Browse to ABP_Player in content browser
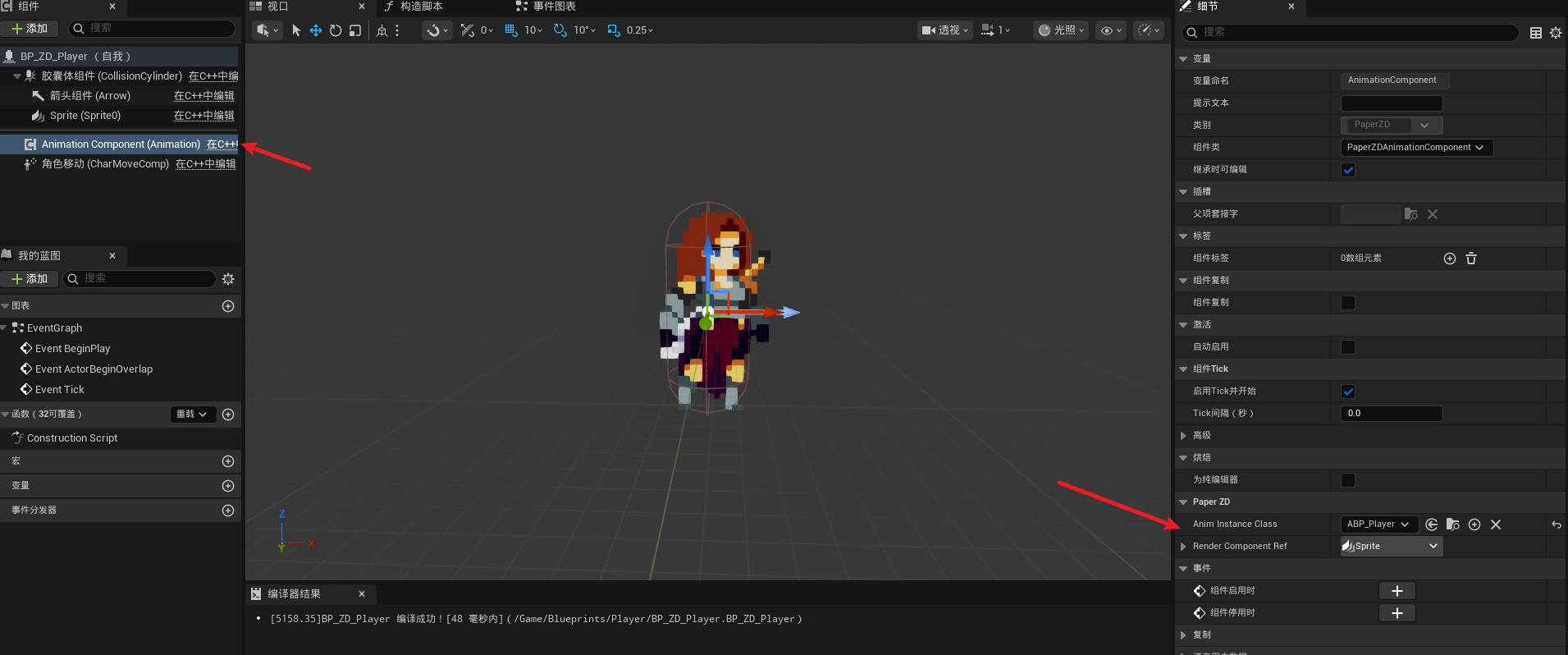Viewport: 1568px width, 655px height. point(1452,524)
